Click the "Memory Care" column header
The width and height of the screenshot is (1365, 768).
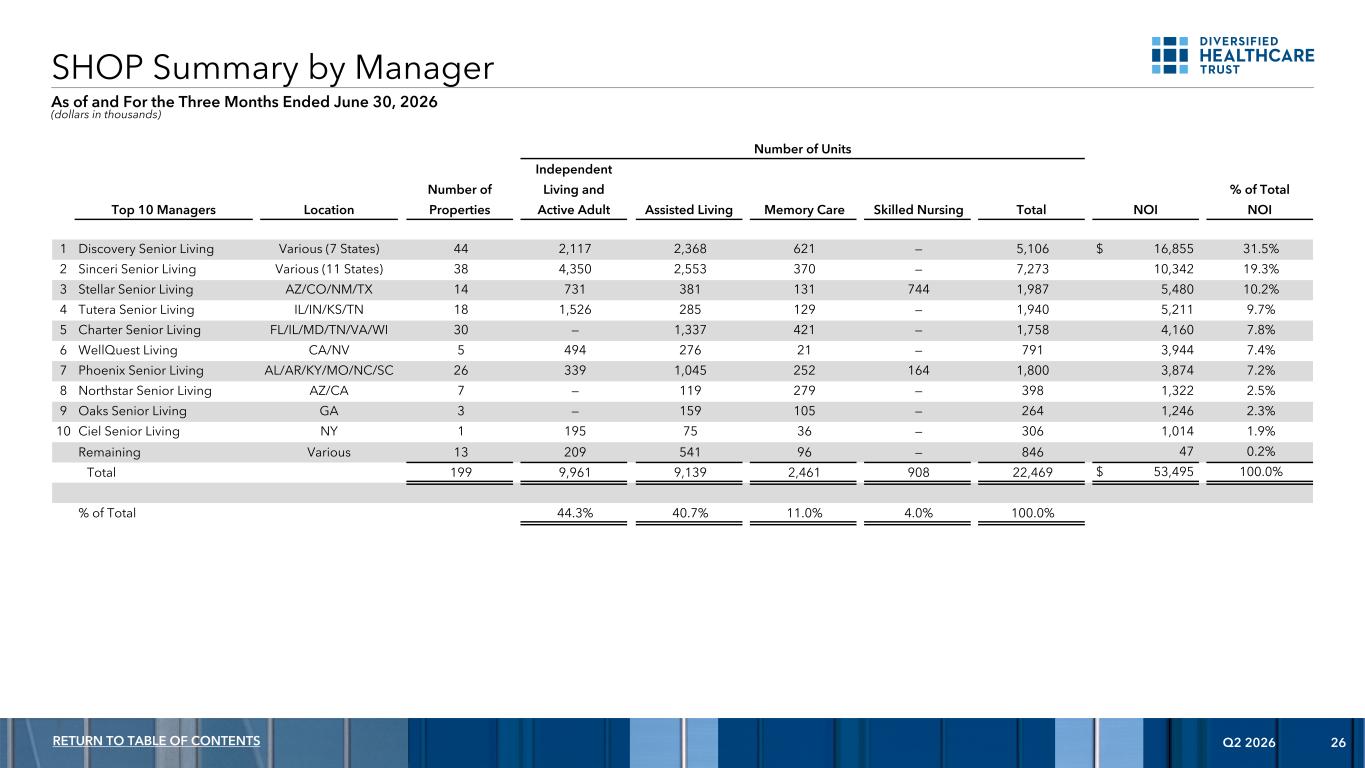[x=803, y=210]
